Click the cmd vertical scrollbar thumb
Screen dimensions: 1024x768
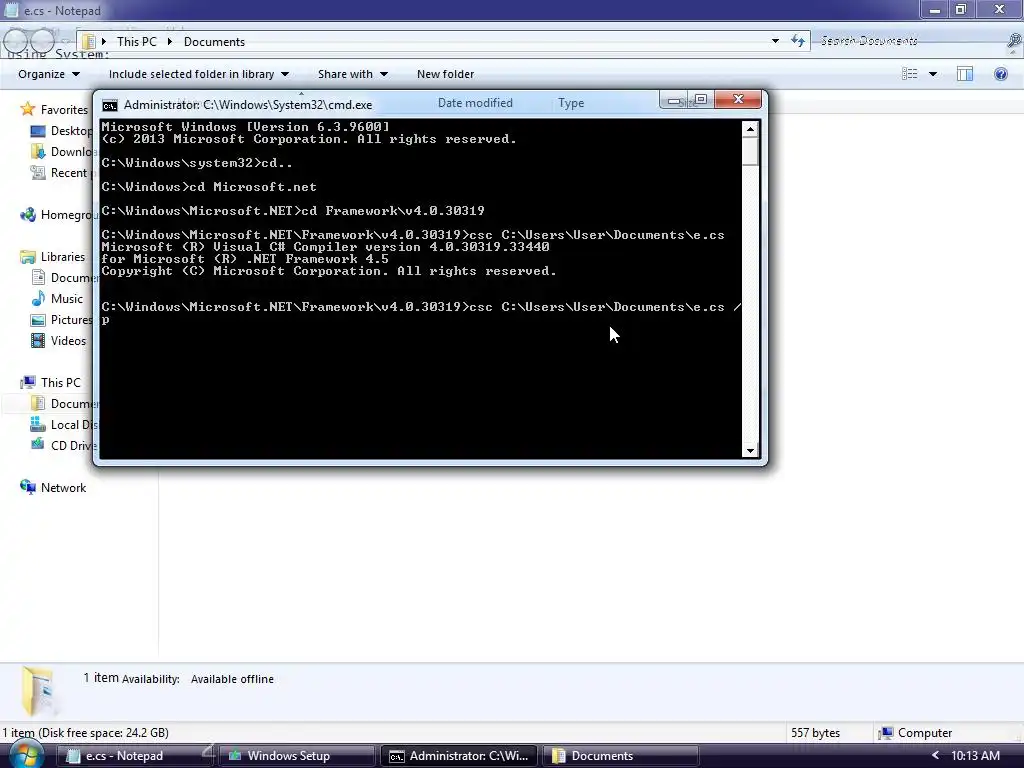point(750,152)
